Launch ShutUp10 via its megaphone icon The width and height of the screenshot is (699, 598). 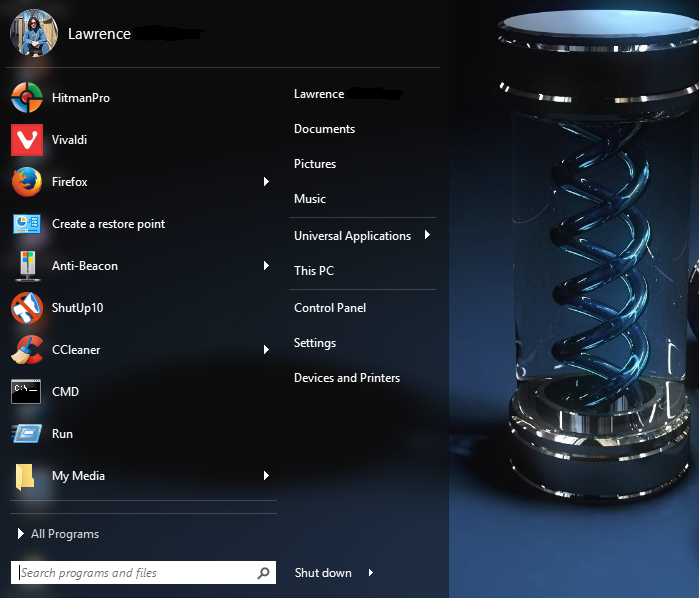point(27,308)
